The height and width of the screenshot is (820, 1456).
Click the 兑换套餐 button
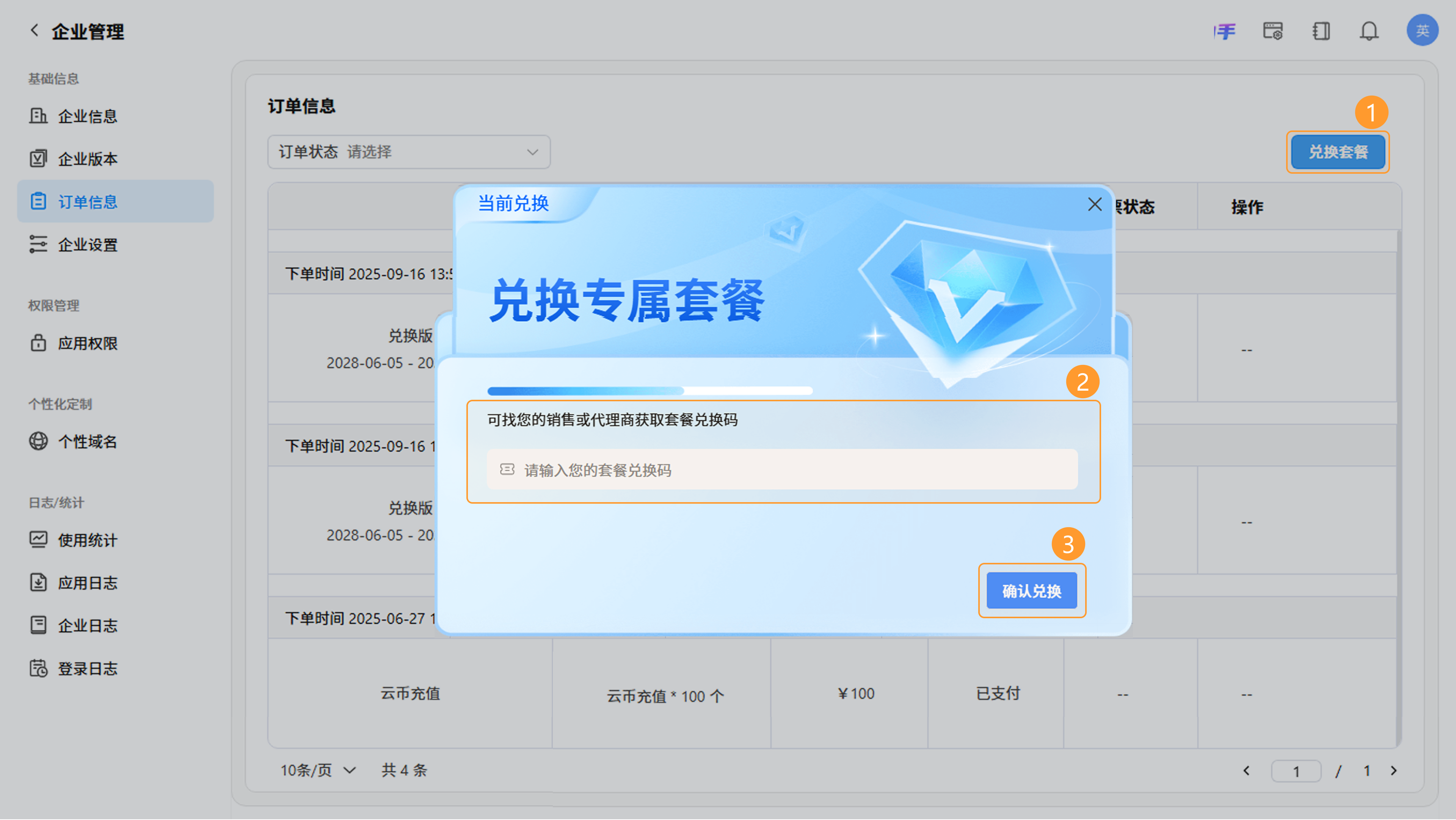pos(1338,152)
